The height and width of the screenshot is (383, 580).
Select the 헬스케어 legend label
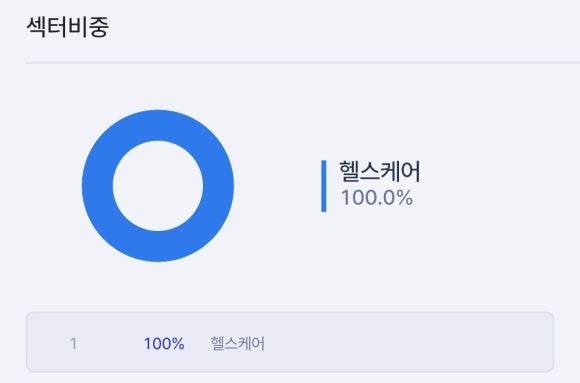[x=380, y=171]
